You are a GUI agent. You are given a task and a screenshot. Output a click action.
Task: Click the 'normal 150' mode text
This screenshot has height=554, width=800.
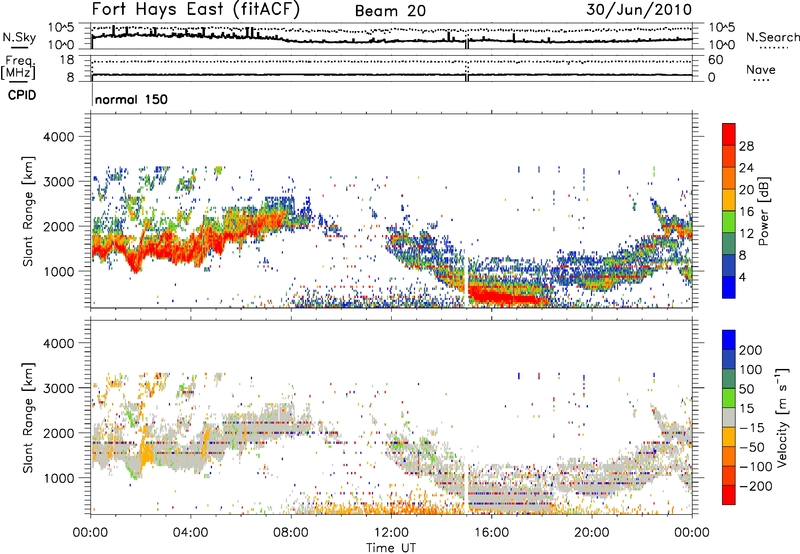[131, 100]
